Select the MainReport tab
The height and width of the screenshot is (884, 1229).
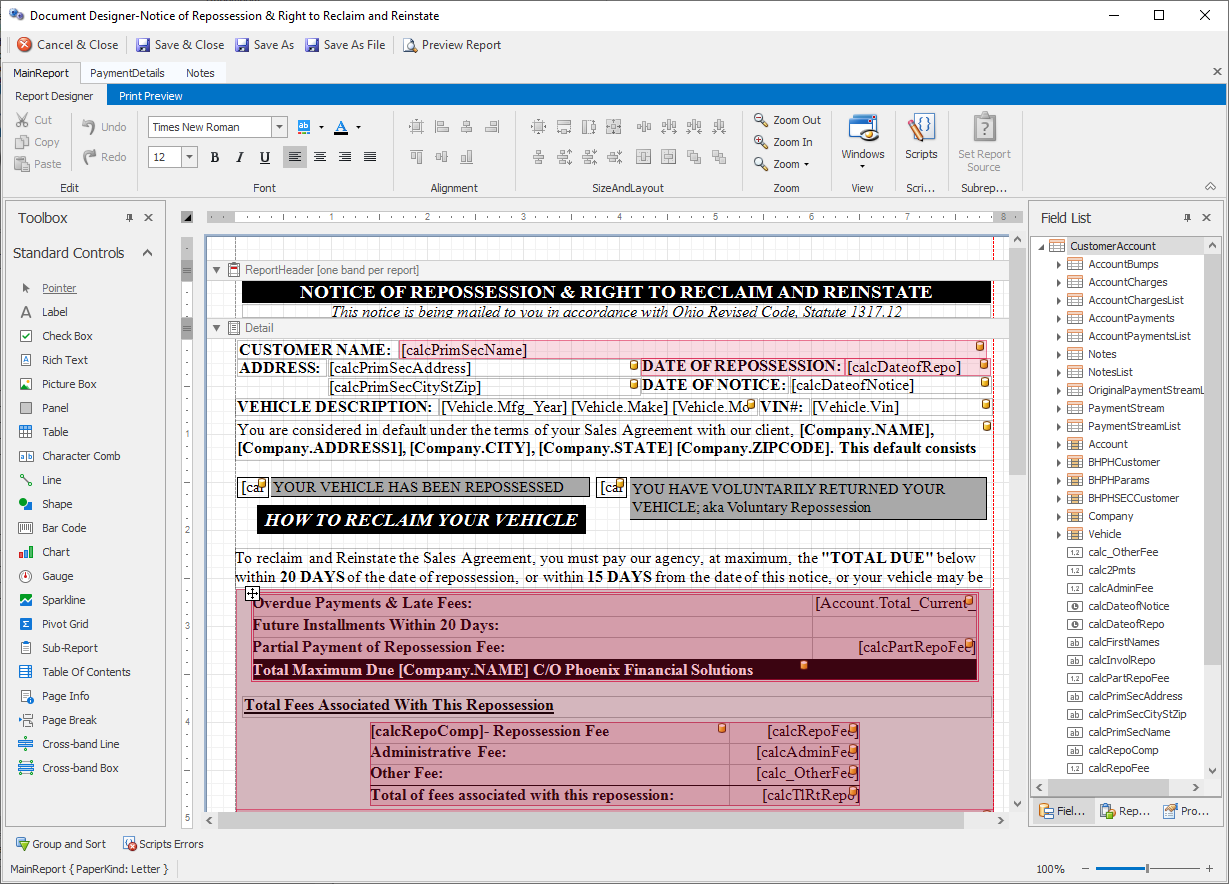coord(41,73)
